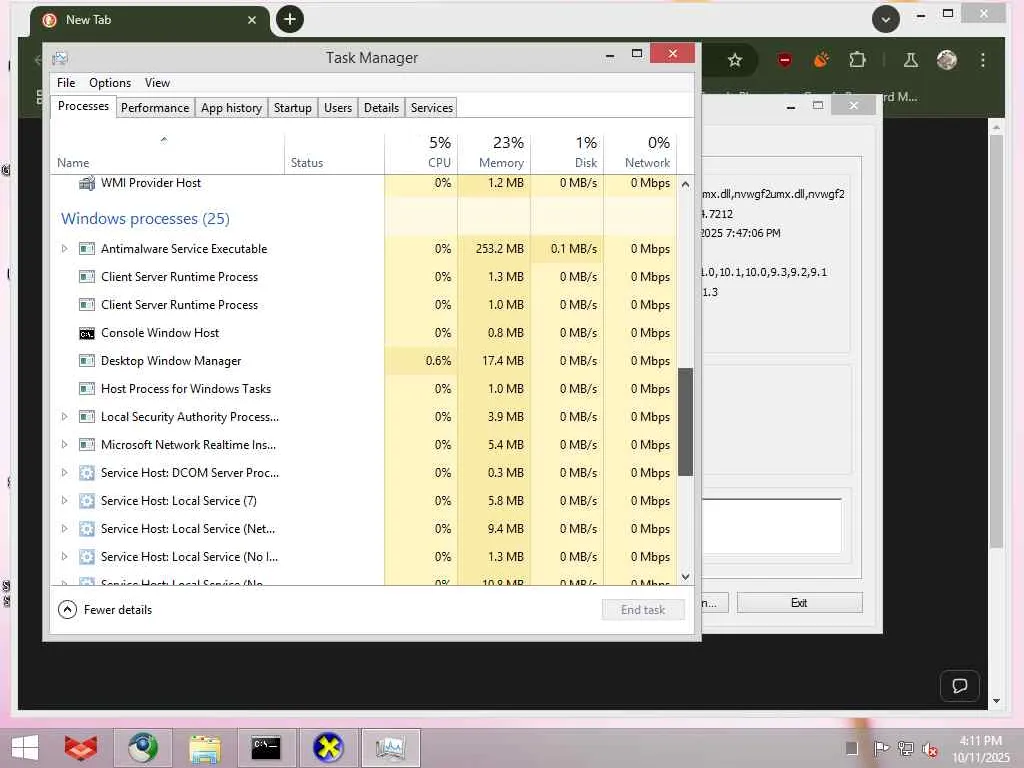This screenshot has width=1024, height=768.
Task: Open Windows Start button
Action: 25,748
